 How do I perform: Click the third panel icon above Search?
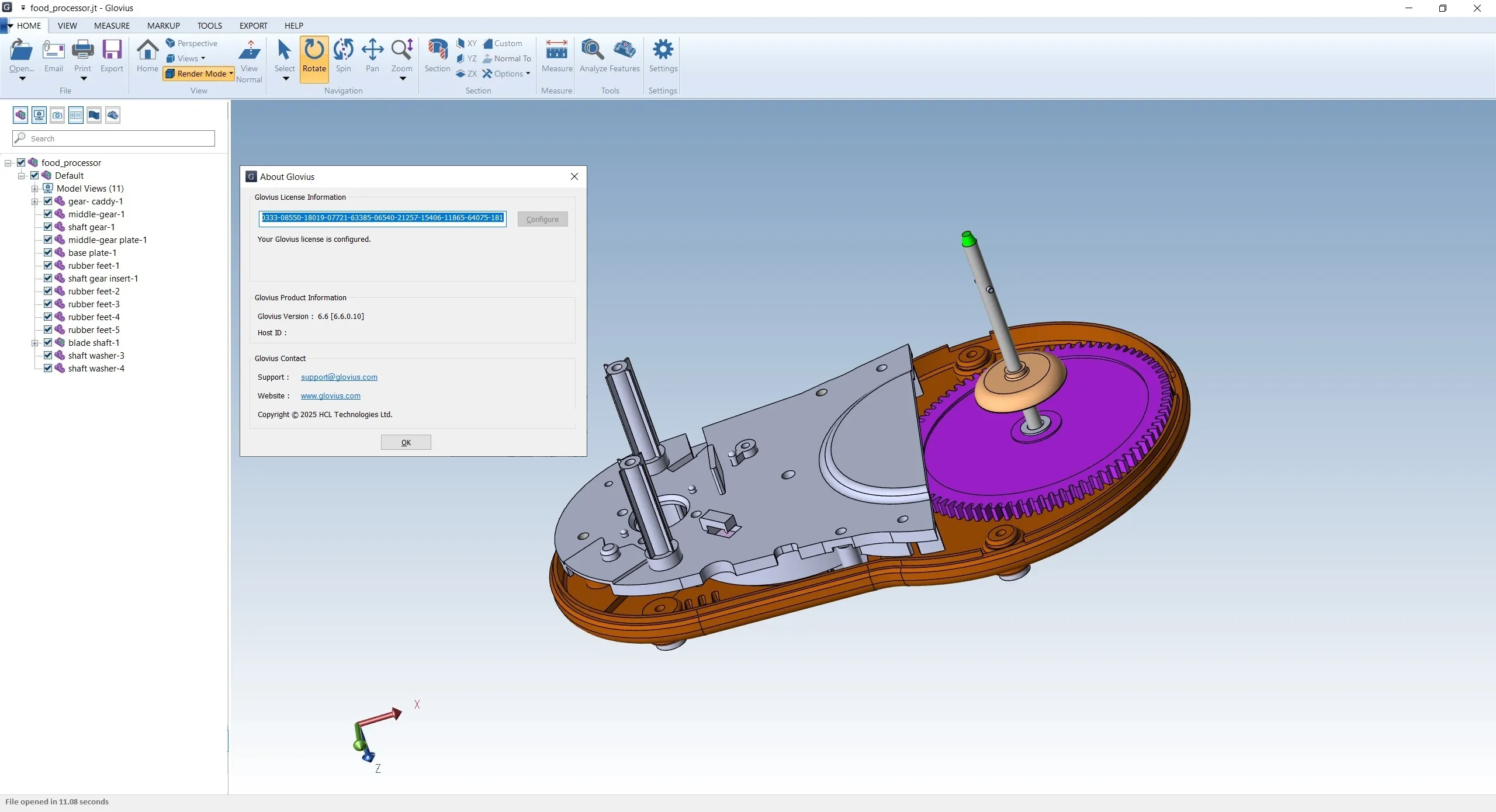57,115
